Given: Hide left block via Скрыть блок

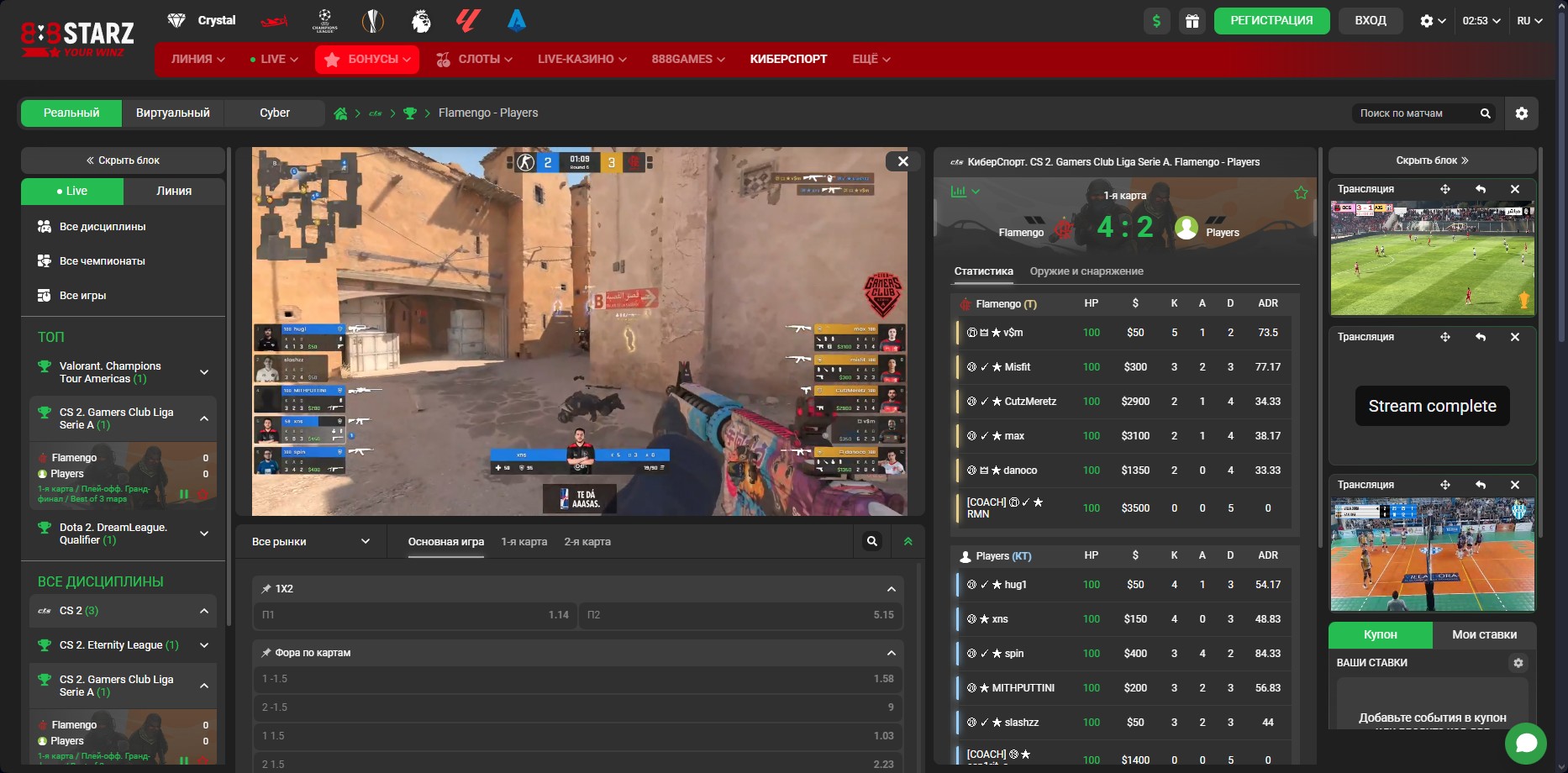Looking at the screenshot, I should (x=123, y=160).
